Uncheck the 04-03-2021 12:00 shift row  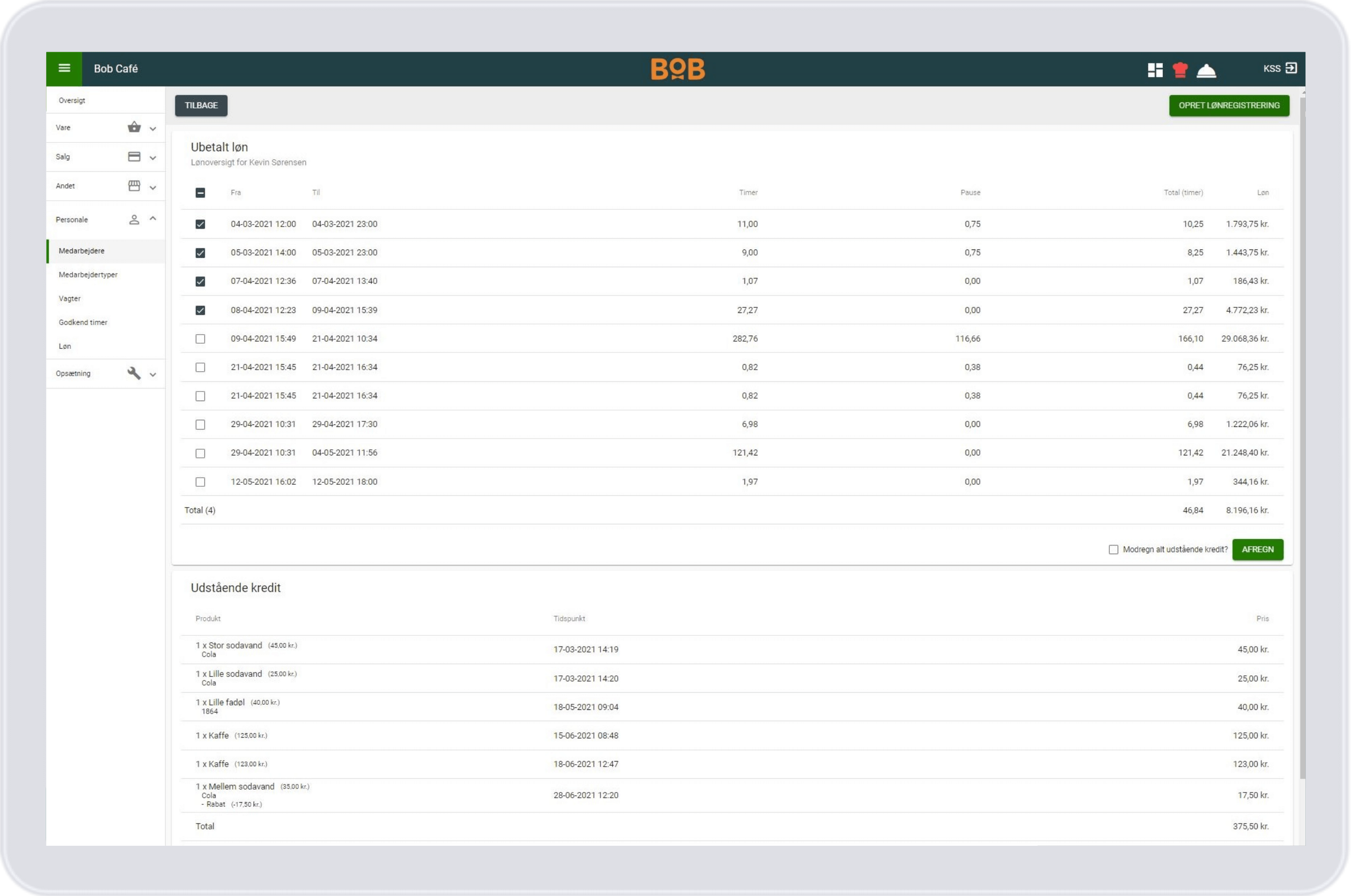(x=200, y=224)
